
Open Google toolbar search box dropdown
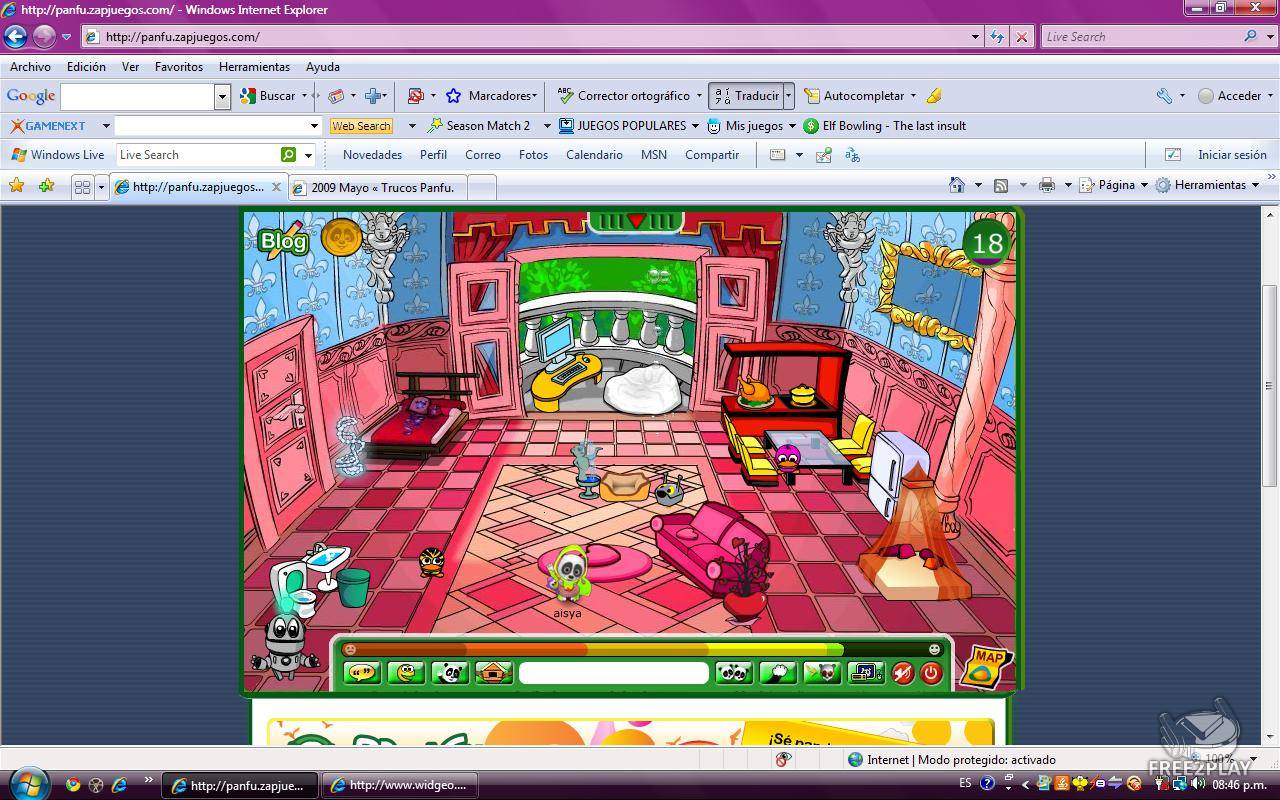coord(222,96)
